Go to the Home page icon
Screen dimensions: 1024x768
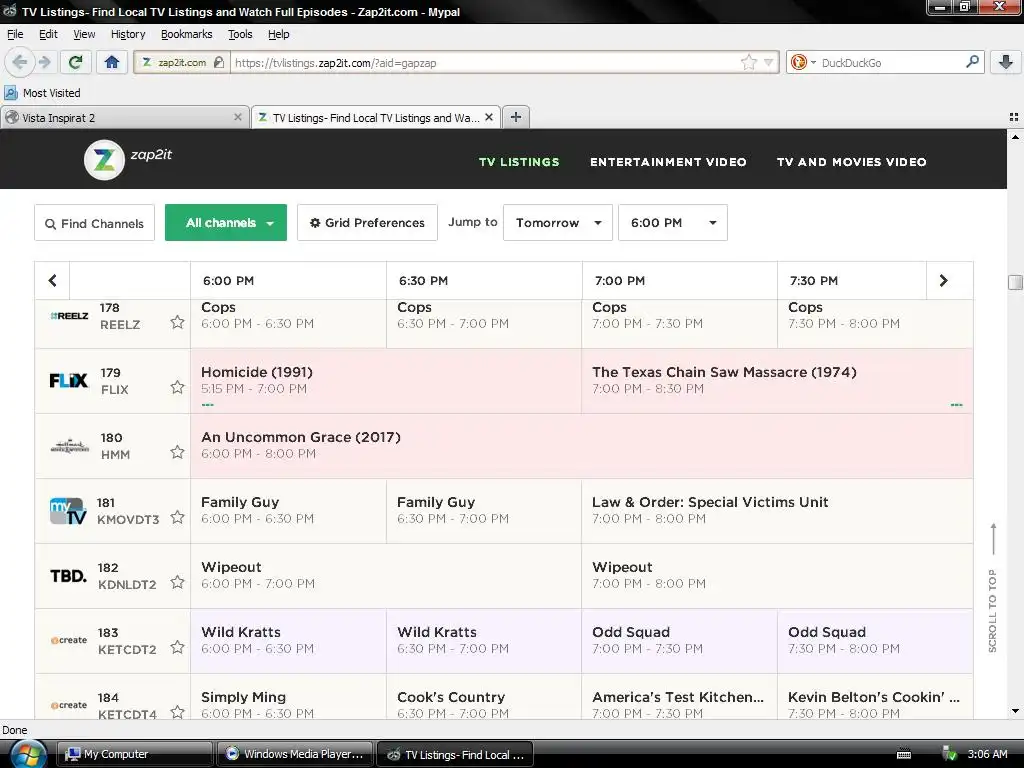[x=112, y=62]
